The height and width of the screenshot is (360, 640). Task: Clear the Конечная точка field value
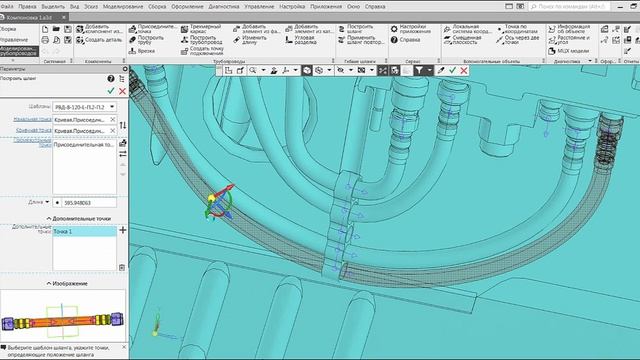point(113,131)
